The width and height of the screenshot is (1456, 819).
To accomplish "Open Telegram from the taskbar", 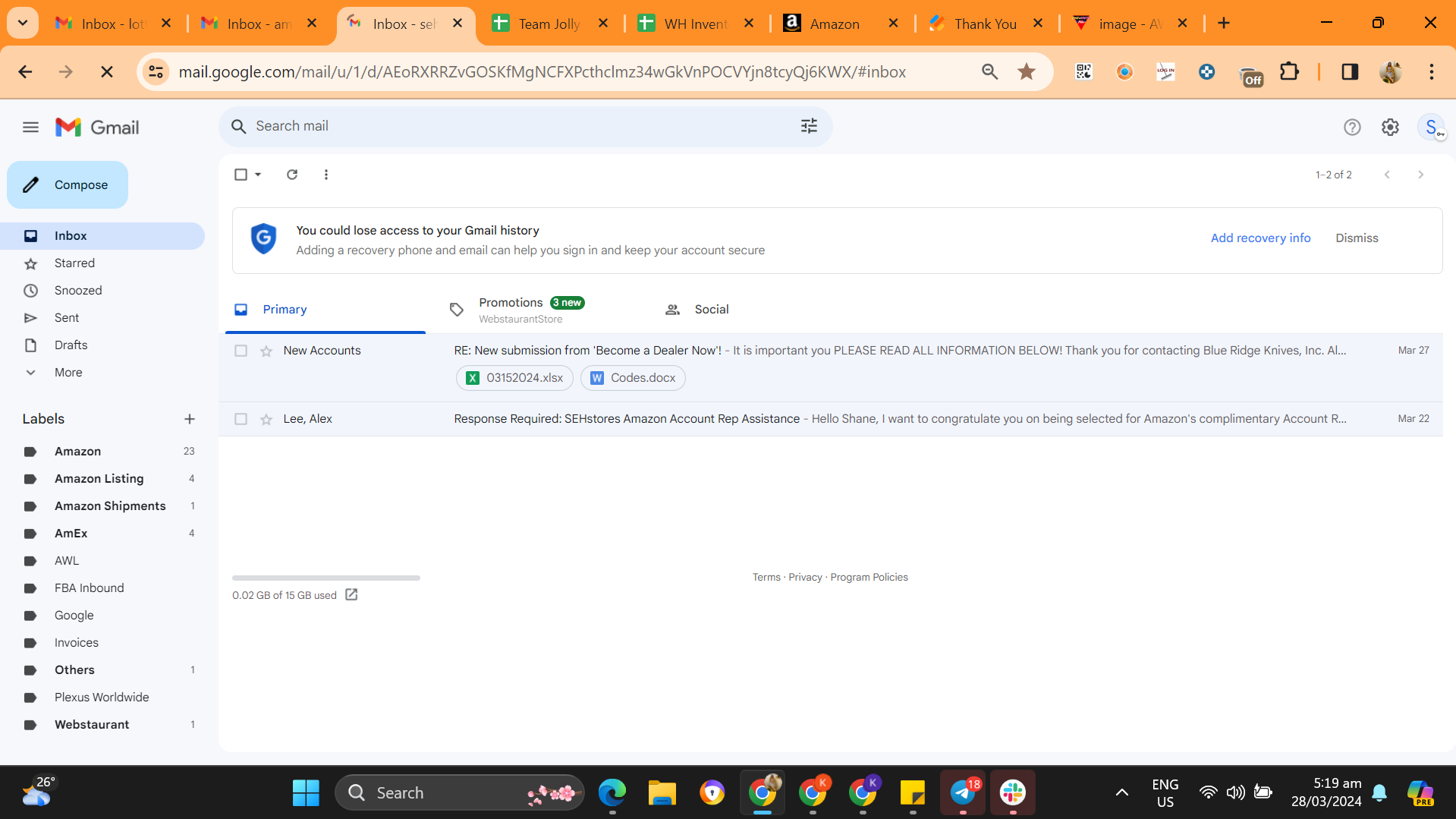I will [963, 793].
